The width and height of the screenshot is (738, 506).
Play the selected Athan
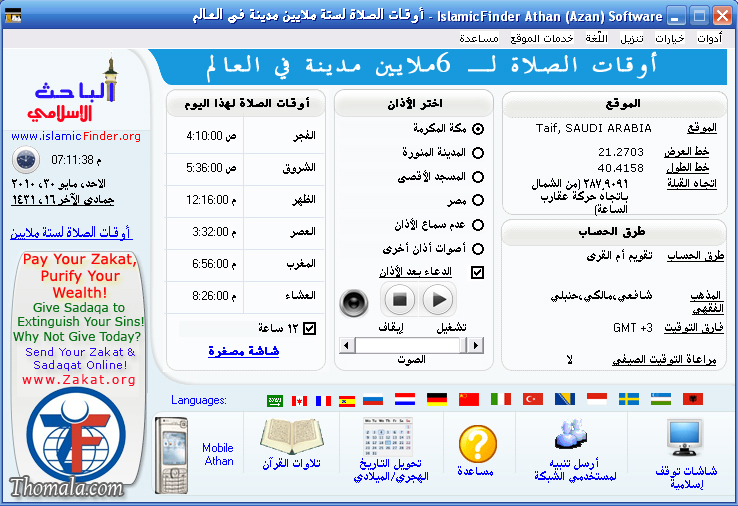(438, 300)
